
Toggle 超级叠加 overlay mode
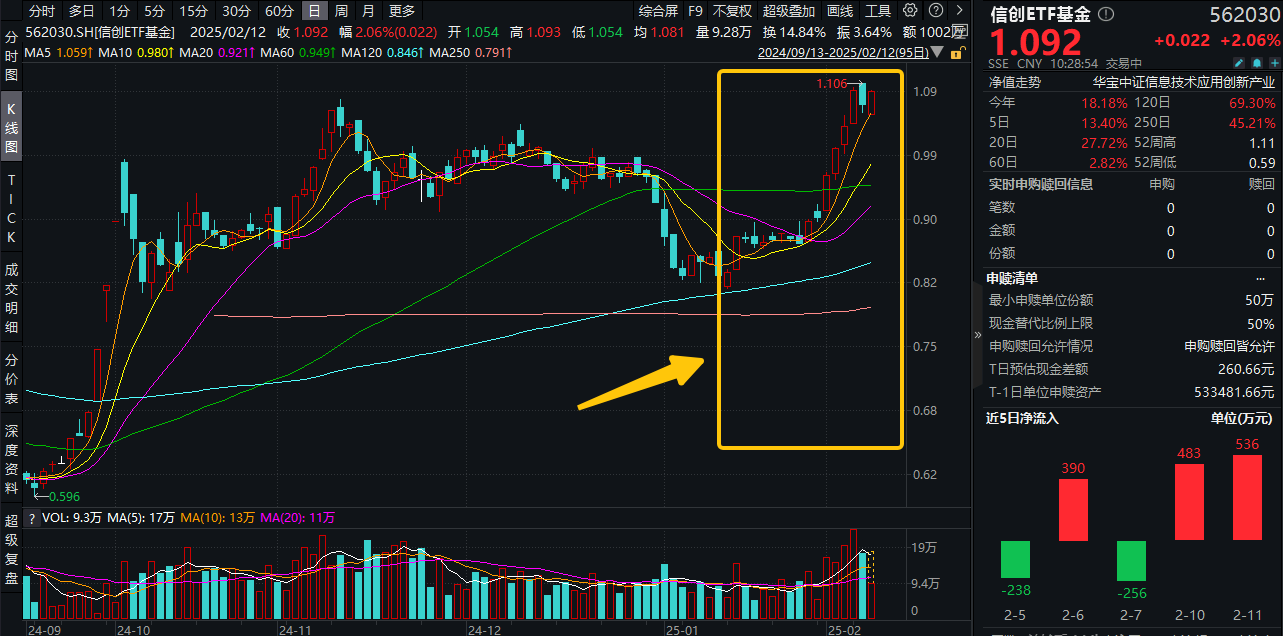[x=789, y=11]
